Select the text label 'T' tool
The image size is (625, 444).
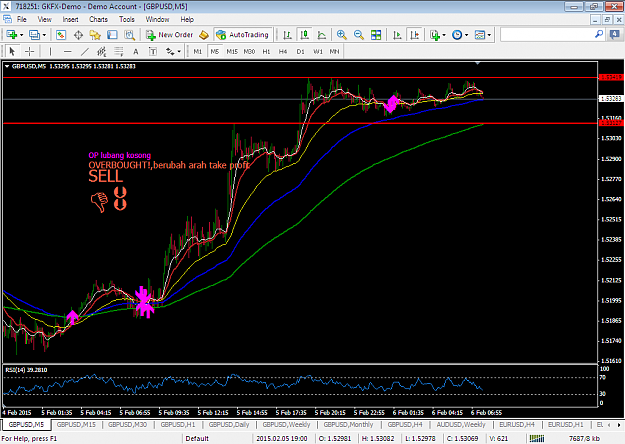point(153,51)
